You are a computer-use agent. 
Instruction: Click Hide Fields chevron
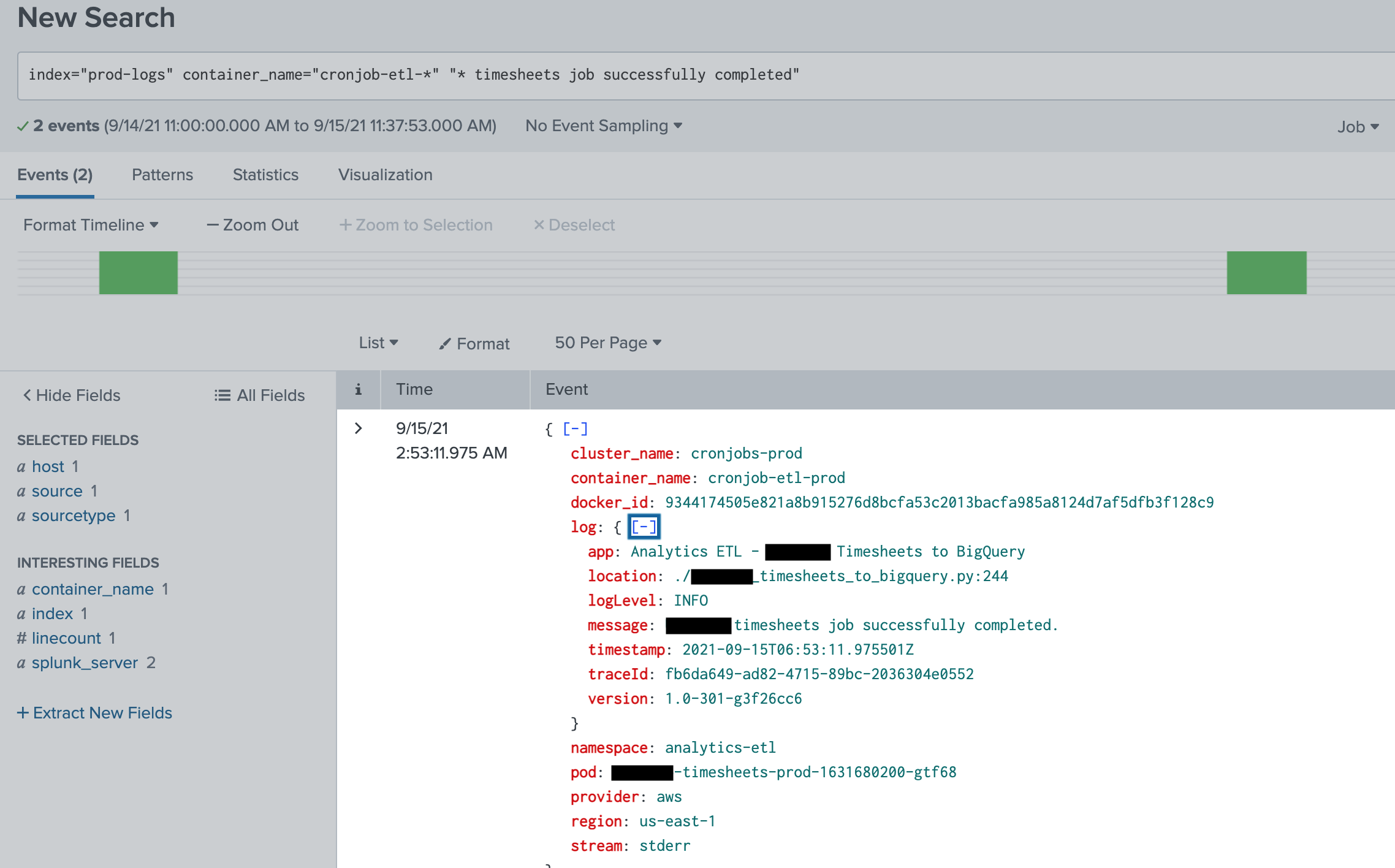tap(27, 395)
